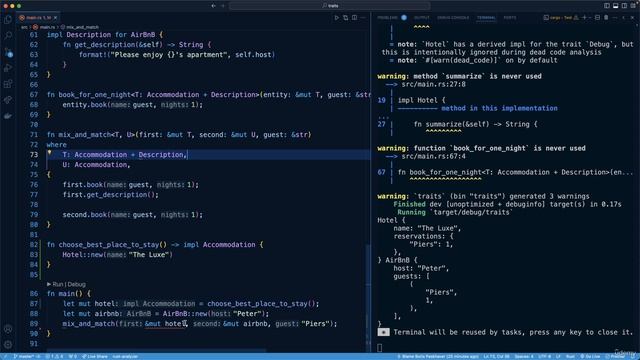Image resolution: width=640 pixels, height=360 pixels.
Task: Open src/main.rs:27:8 link in terminal
Action: 433,84
